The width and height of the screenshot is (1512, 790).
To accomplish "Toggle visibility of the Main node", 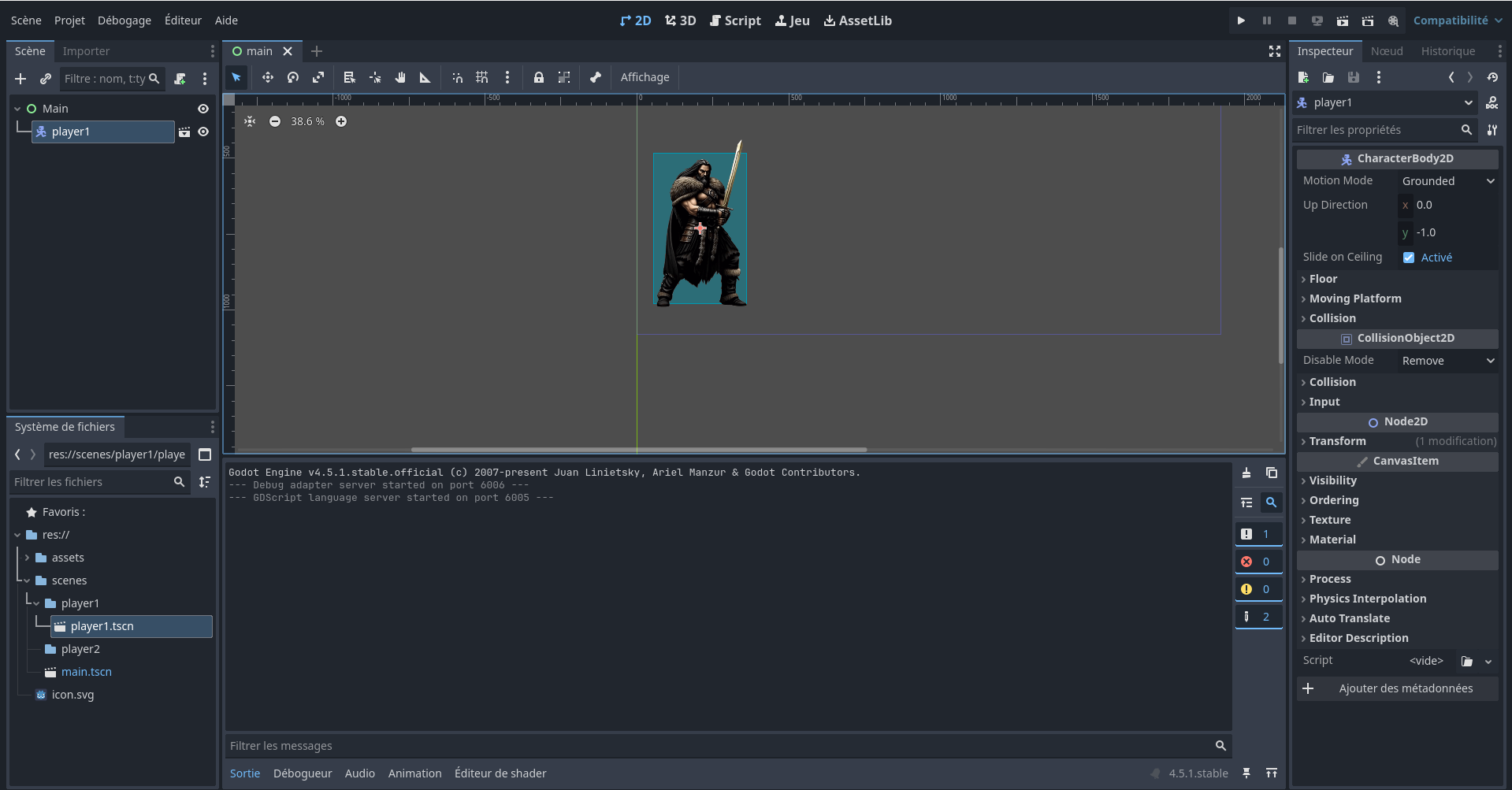I will tap(203, 109).
